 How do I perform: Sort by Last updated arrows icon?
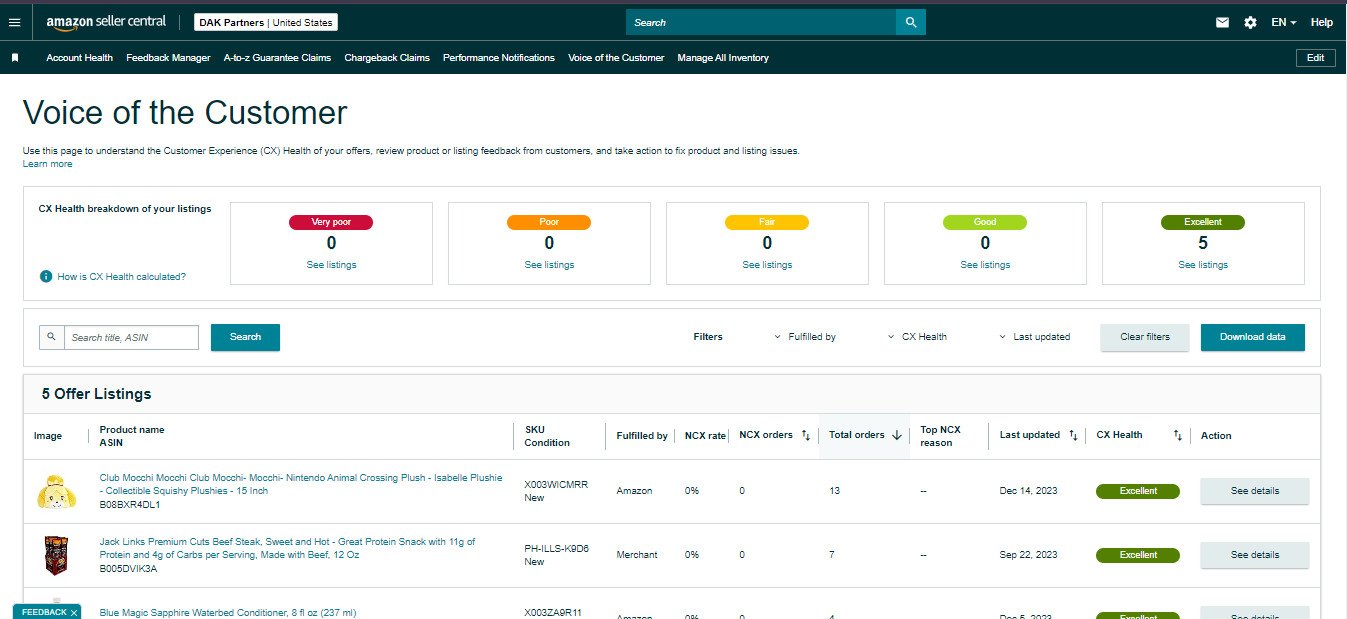[x=1073, y=435]
